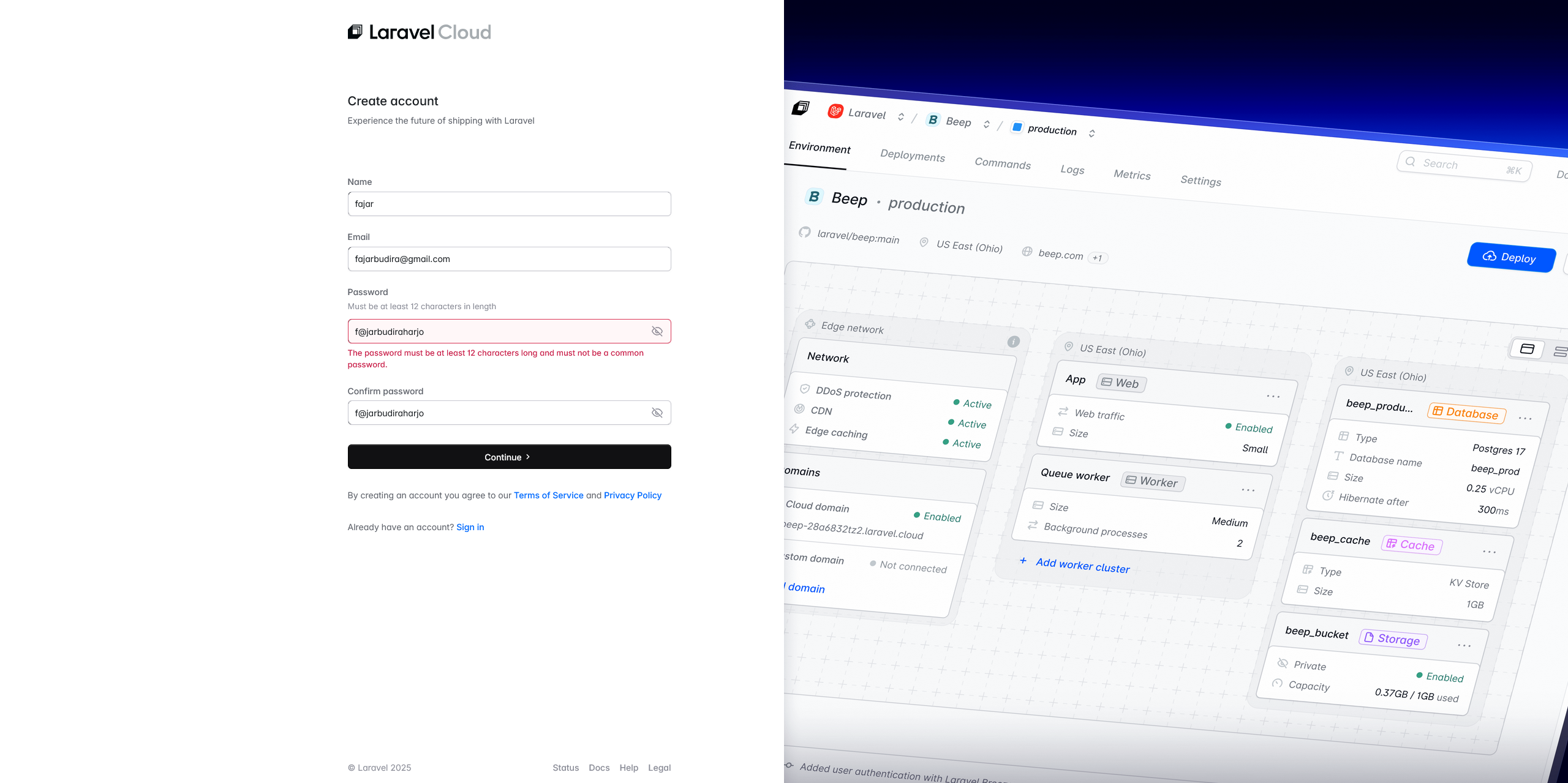Open the Metrics tab
The width and height of the screenshot is (1568, 783).
[1132, 174]
